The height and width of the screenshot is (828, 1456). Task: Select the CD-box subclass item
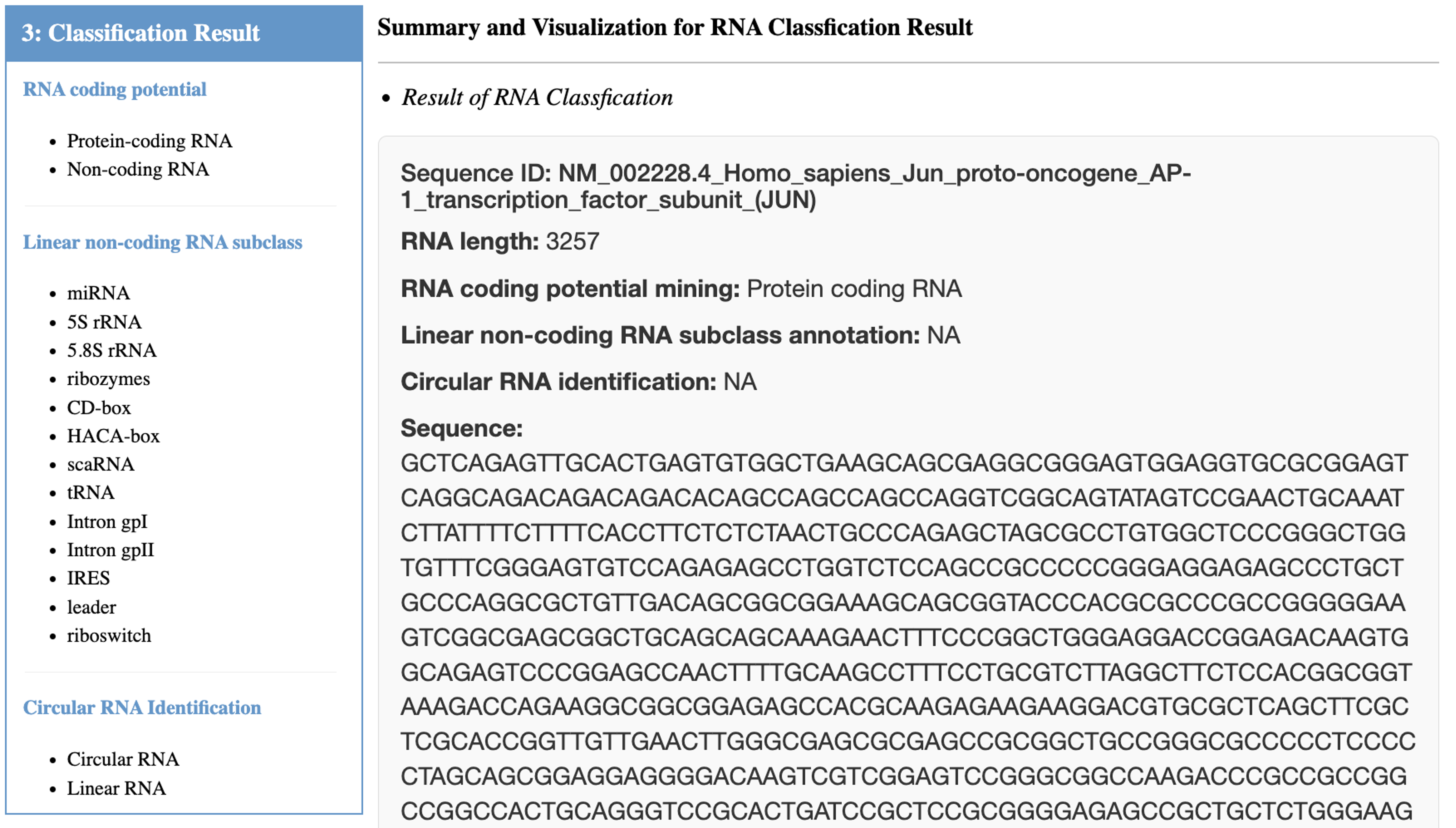pyautogui.click(x=99, y=408)
